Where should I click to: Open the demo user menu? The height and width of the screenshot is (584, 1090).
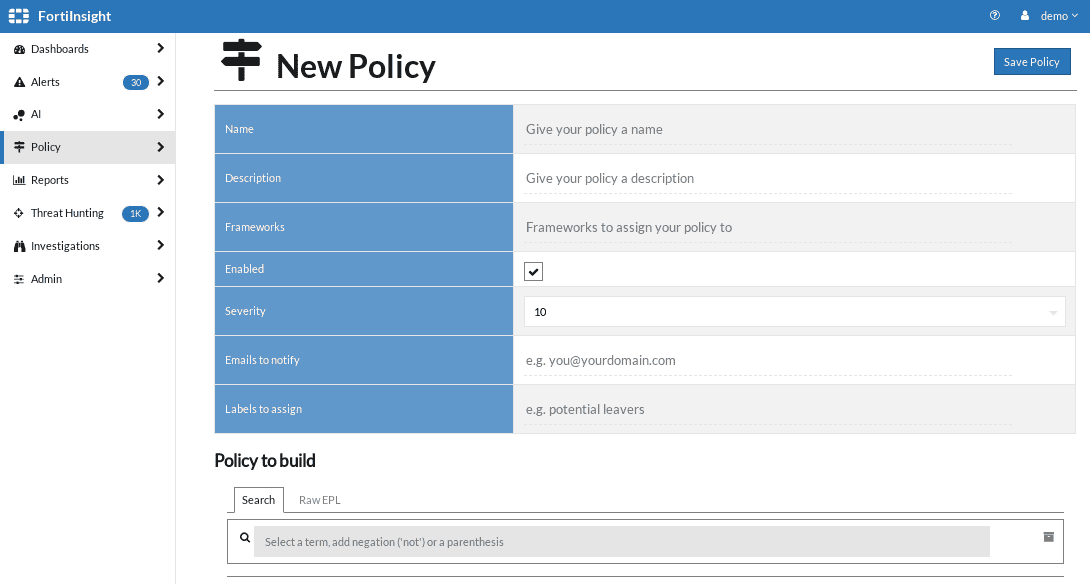pos(1050,16)
